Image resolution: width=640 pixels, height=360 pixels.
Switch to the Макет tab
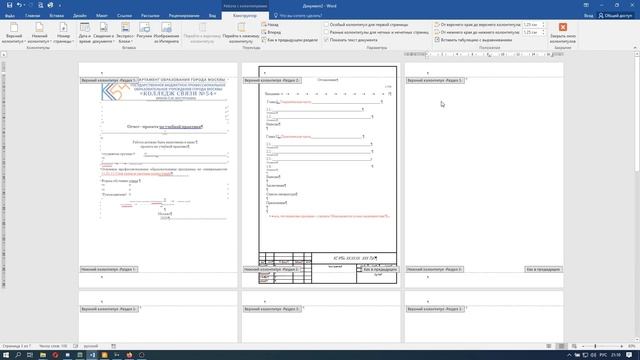(x=102, y=16)
